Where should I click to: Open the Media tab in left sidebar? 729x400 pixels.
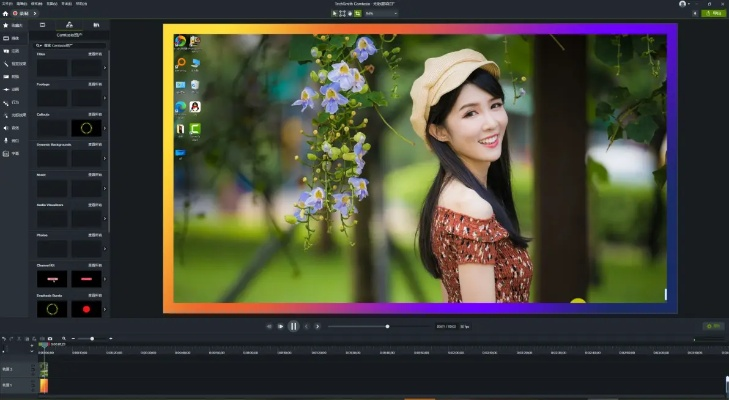pos(13,38)
